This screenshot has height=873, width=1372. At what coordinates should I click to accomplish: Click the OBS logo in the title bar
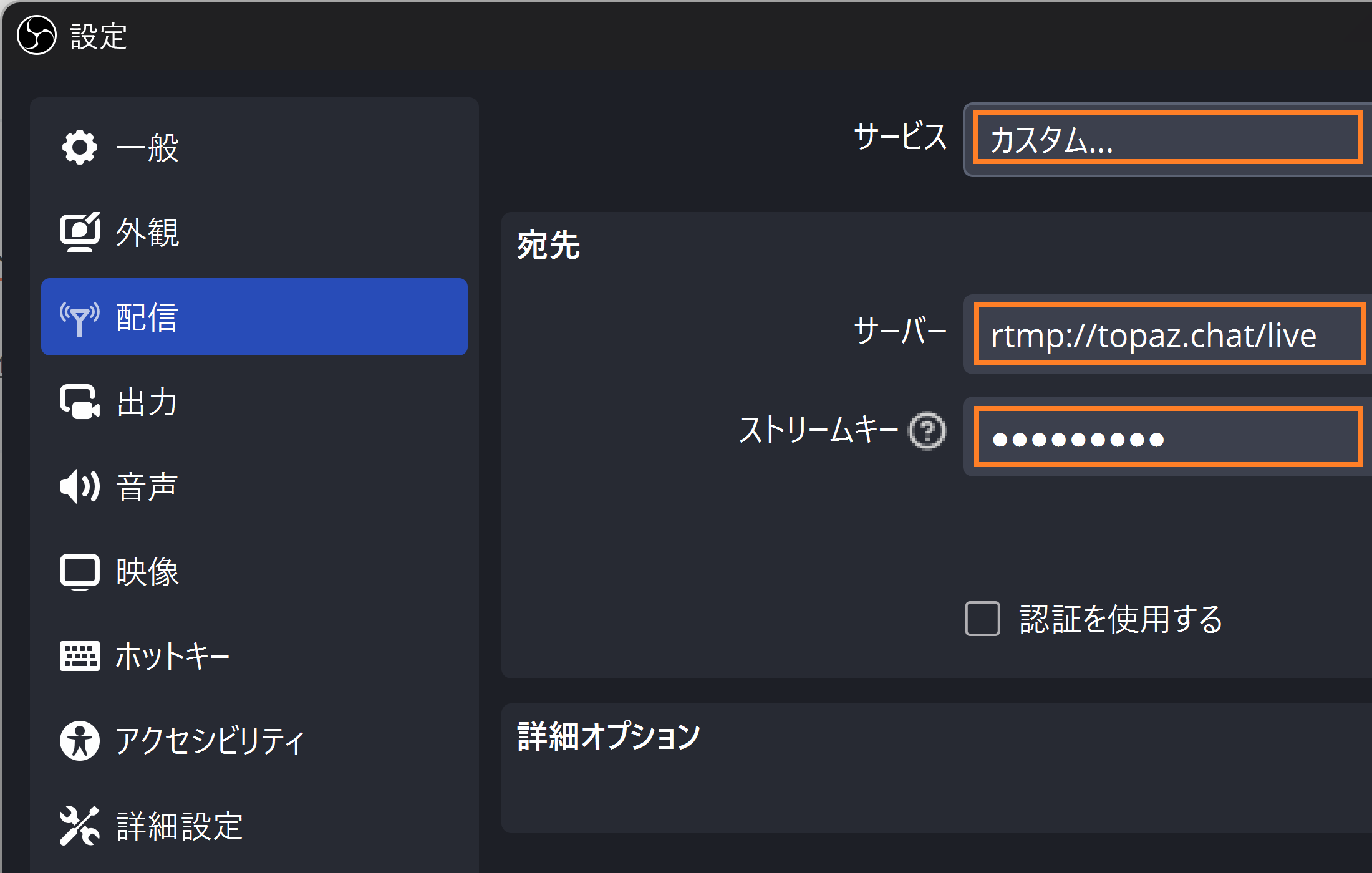point(37,36)
